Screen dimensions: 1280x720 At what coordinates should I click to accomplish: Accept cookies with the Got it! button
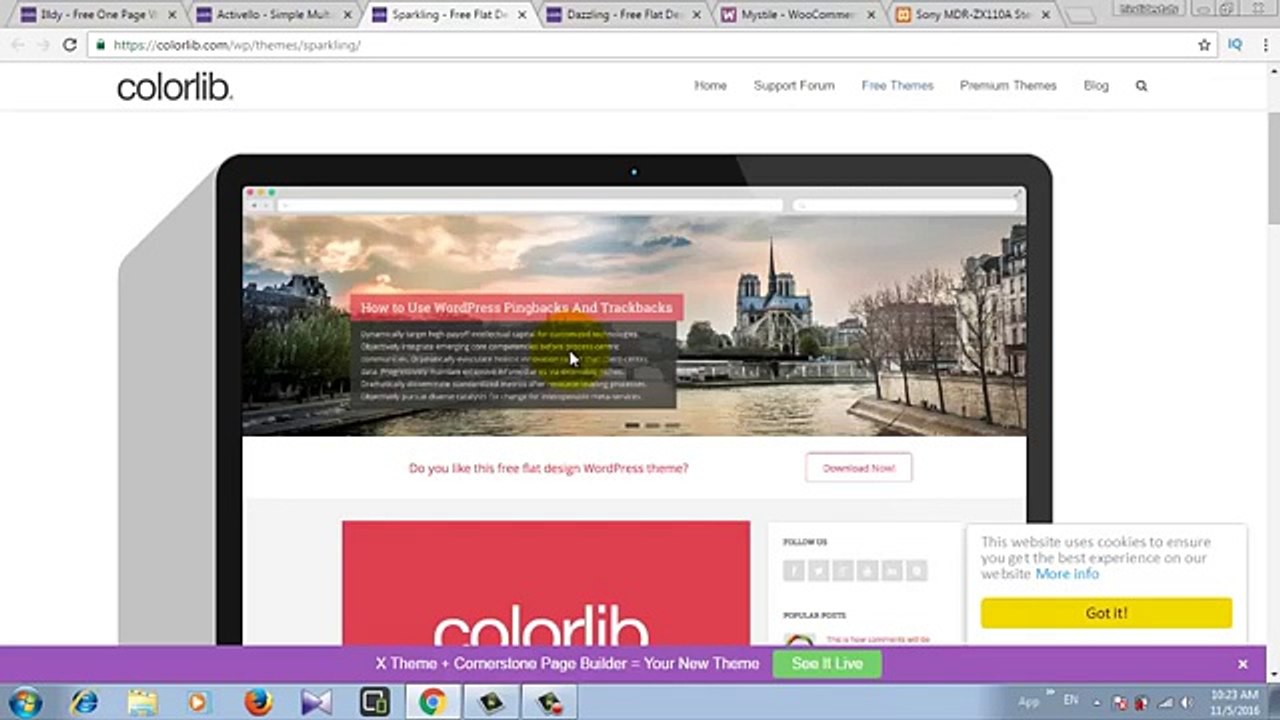point(1106,613)
